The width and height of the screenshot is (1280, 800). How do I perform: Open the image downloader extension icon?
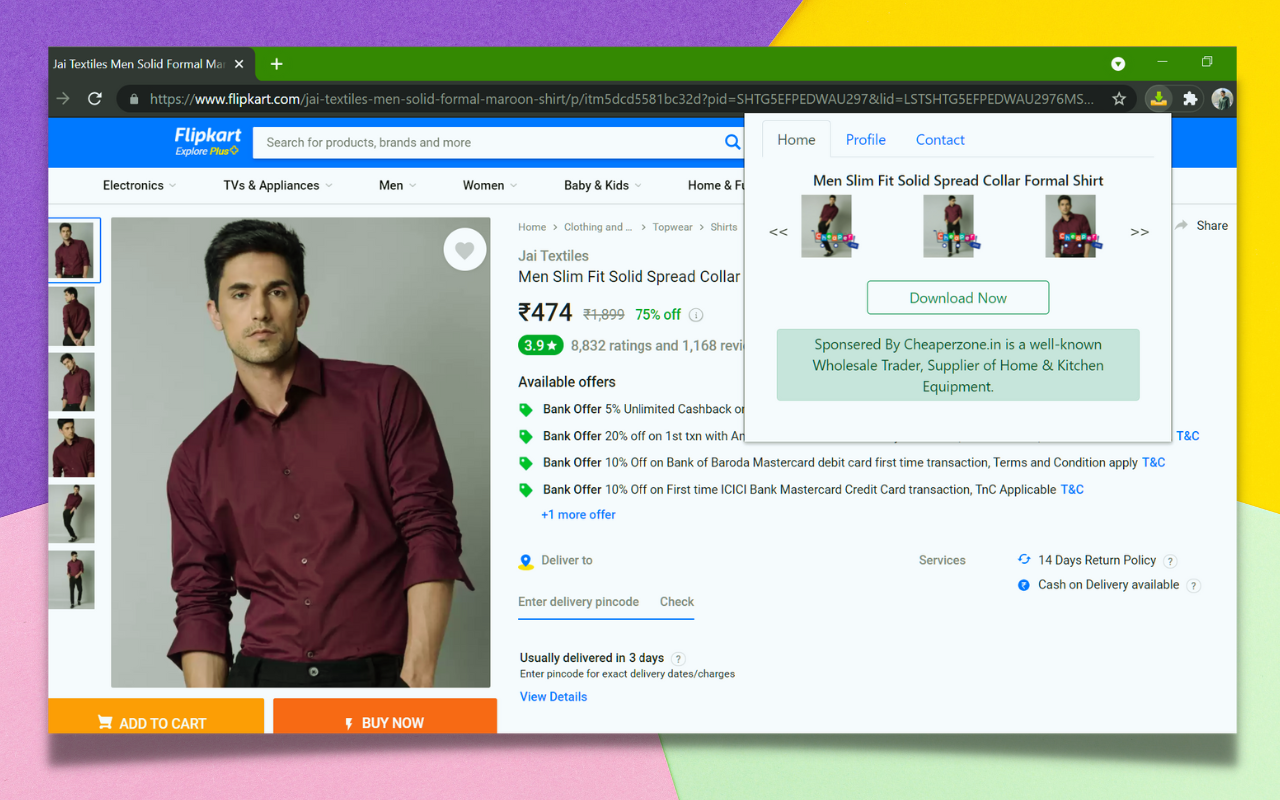point(1158,99)
